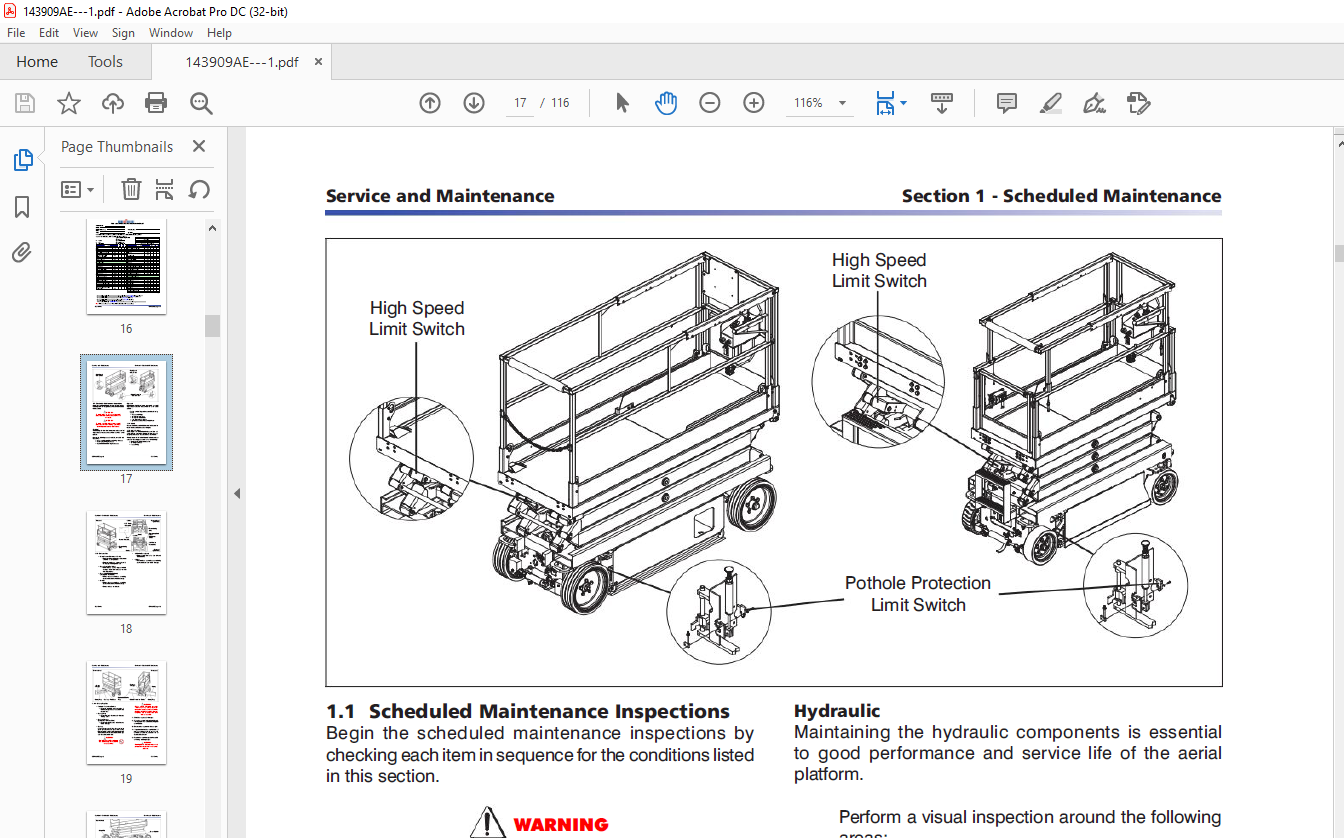This screenshot has width=1344, height=838.
Task: Click the page number input field
Action: [x=520, y=103]
